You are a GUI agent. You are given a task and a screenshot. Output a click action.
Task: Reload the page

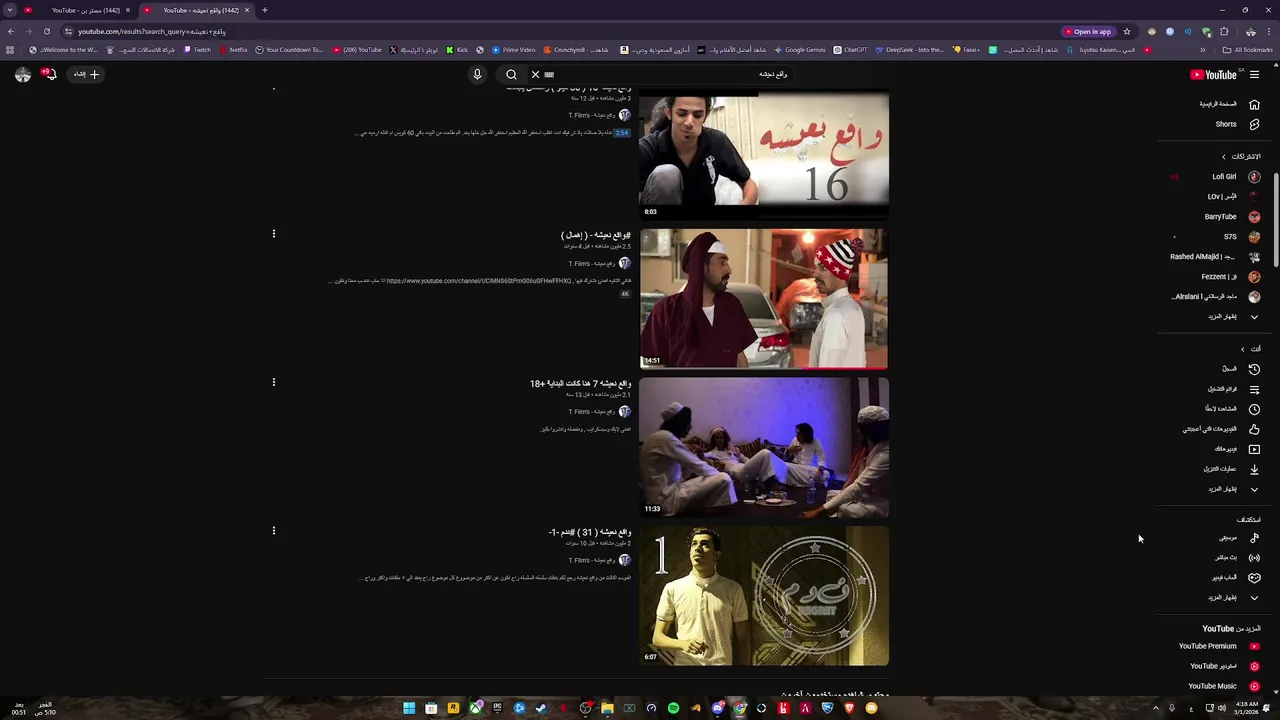click(47, 31)
